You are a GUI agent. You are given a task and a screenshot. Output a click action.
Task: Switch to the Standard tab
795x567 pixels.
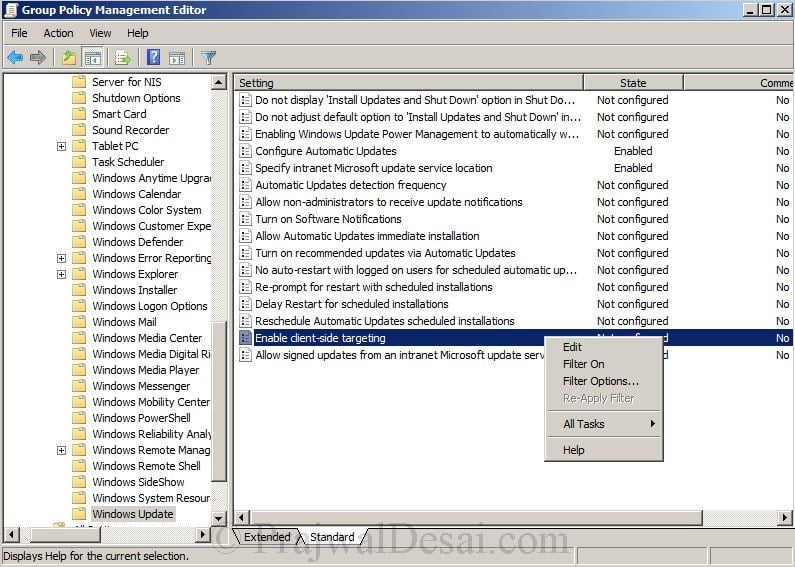coord(332,537)
